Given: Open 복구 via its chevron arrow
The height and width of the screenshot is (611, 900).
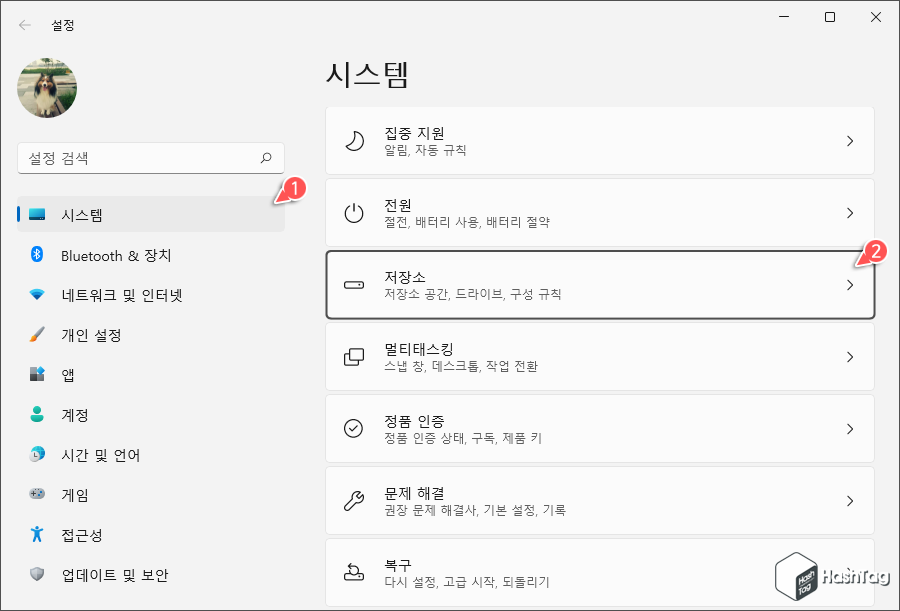Looking at the screenshot, I should tap(851, 570).
